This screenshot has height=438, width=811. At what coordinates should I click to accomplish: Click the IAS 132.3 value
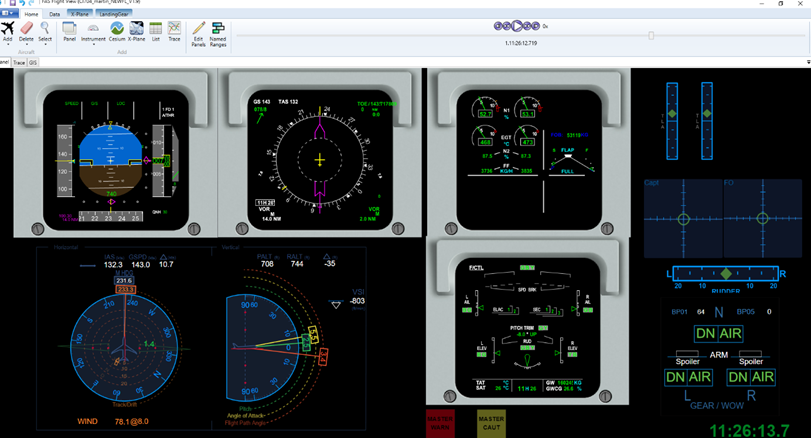[x=113, y=264]
